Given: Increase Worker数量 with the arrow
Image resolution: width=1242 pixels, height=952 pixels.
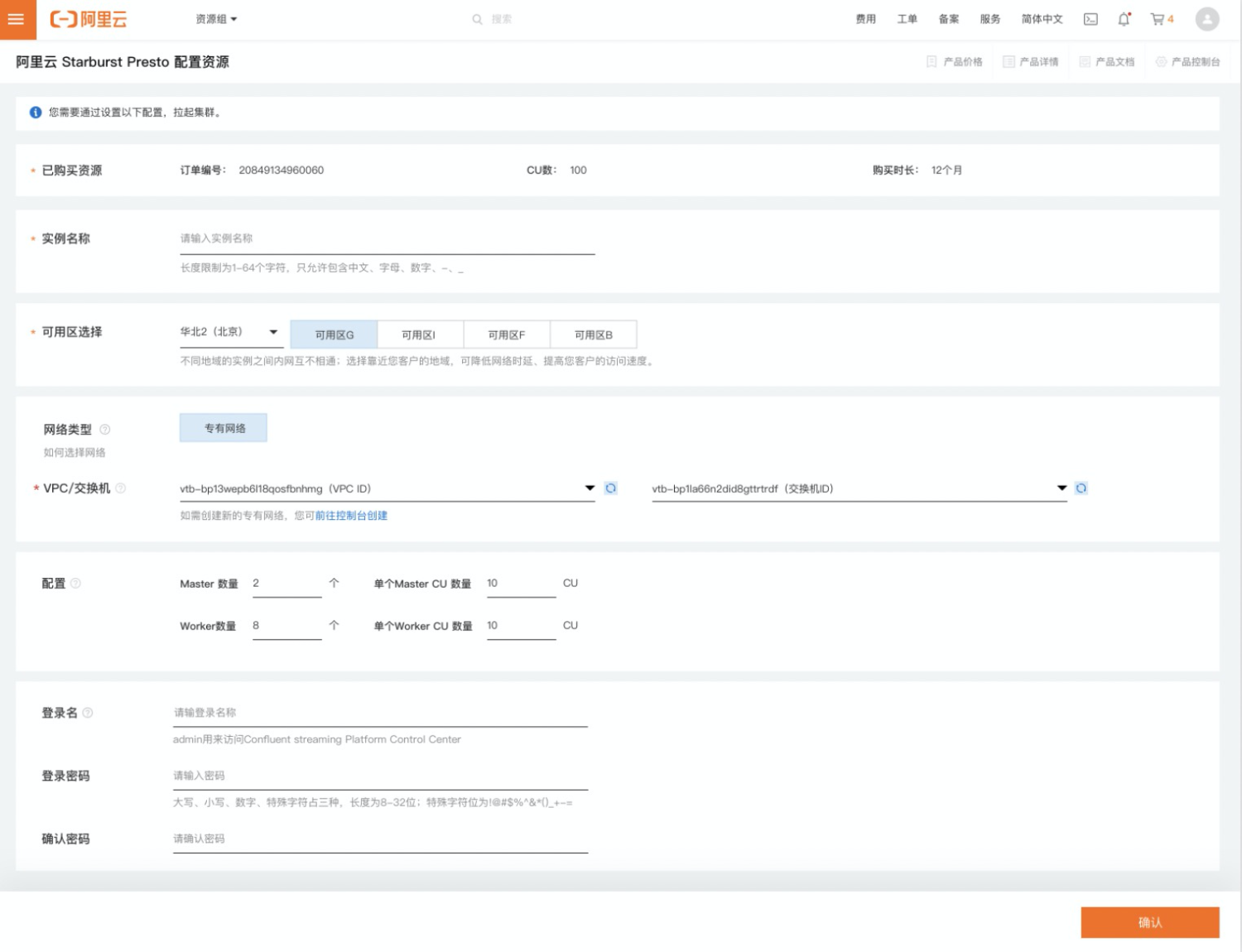Looking at the screenshot, I should pos(334,626).
